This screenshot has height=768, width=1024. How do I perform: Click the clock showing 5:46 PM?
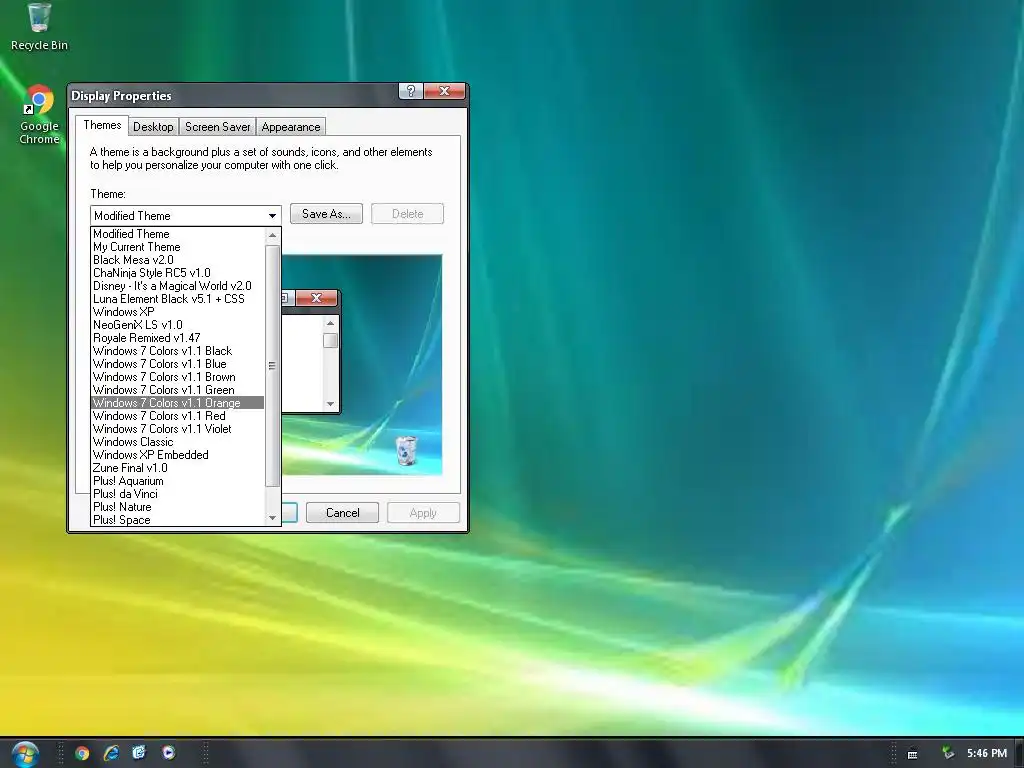tap(987, 753)
